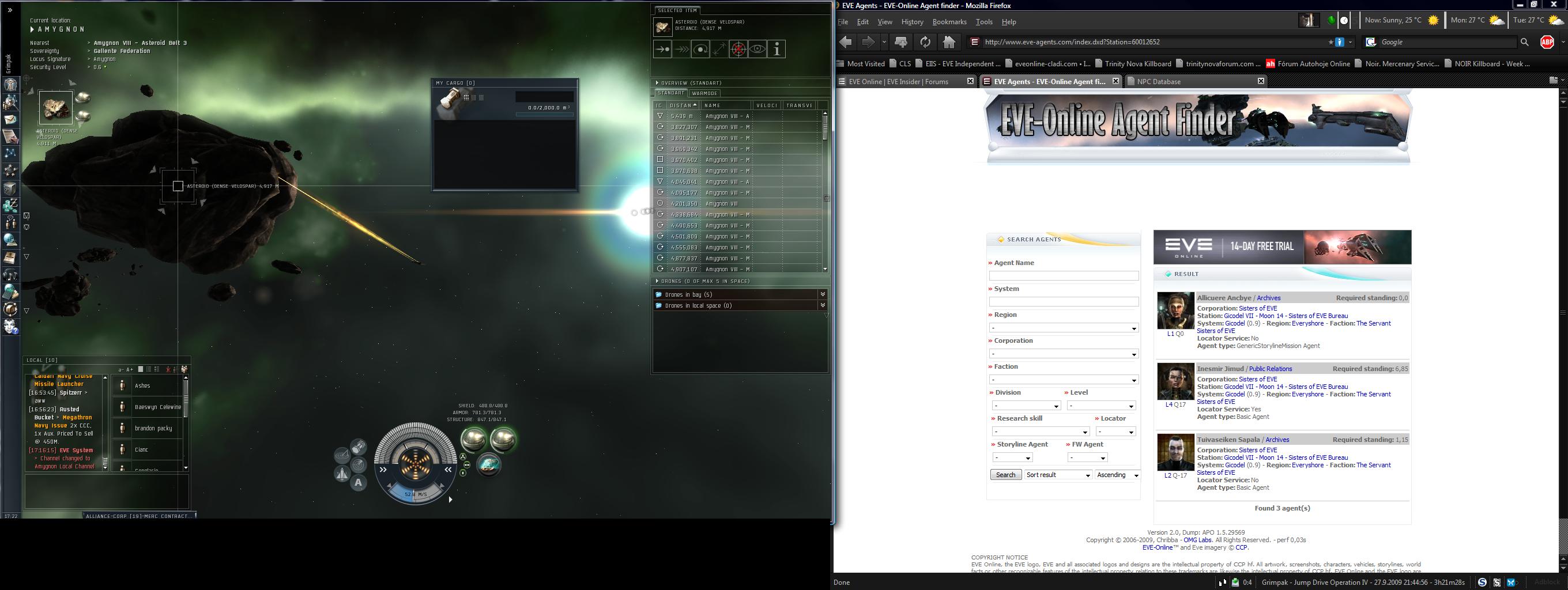Click the Orbit icon in Selected Item
Viewport: 1568px width, 590px height.
[x=700, y=50]
